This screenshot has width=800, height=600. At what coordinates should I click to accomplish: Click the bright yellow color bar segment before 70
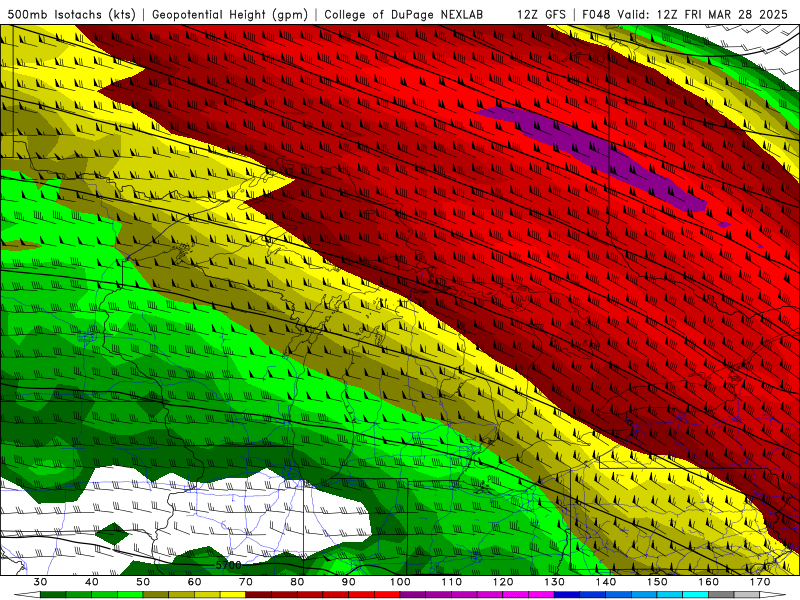(233, 595)
